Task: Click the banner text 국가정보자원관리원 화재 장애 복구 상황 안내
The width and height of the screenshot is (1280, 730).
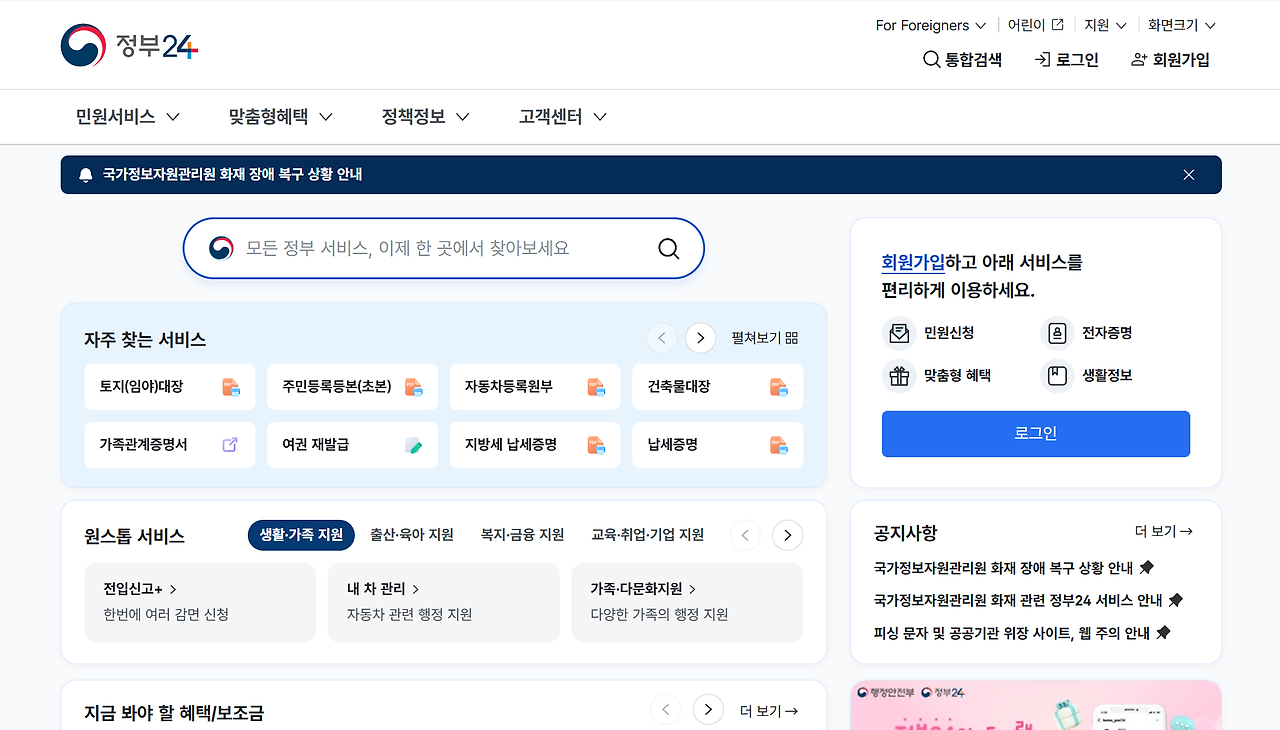Action: 232,175
